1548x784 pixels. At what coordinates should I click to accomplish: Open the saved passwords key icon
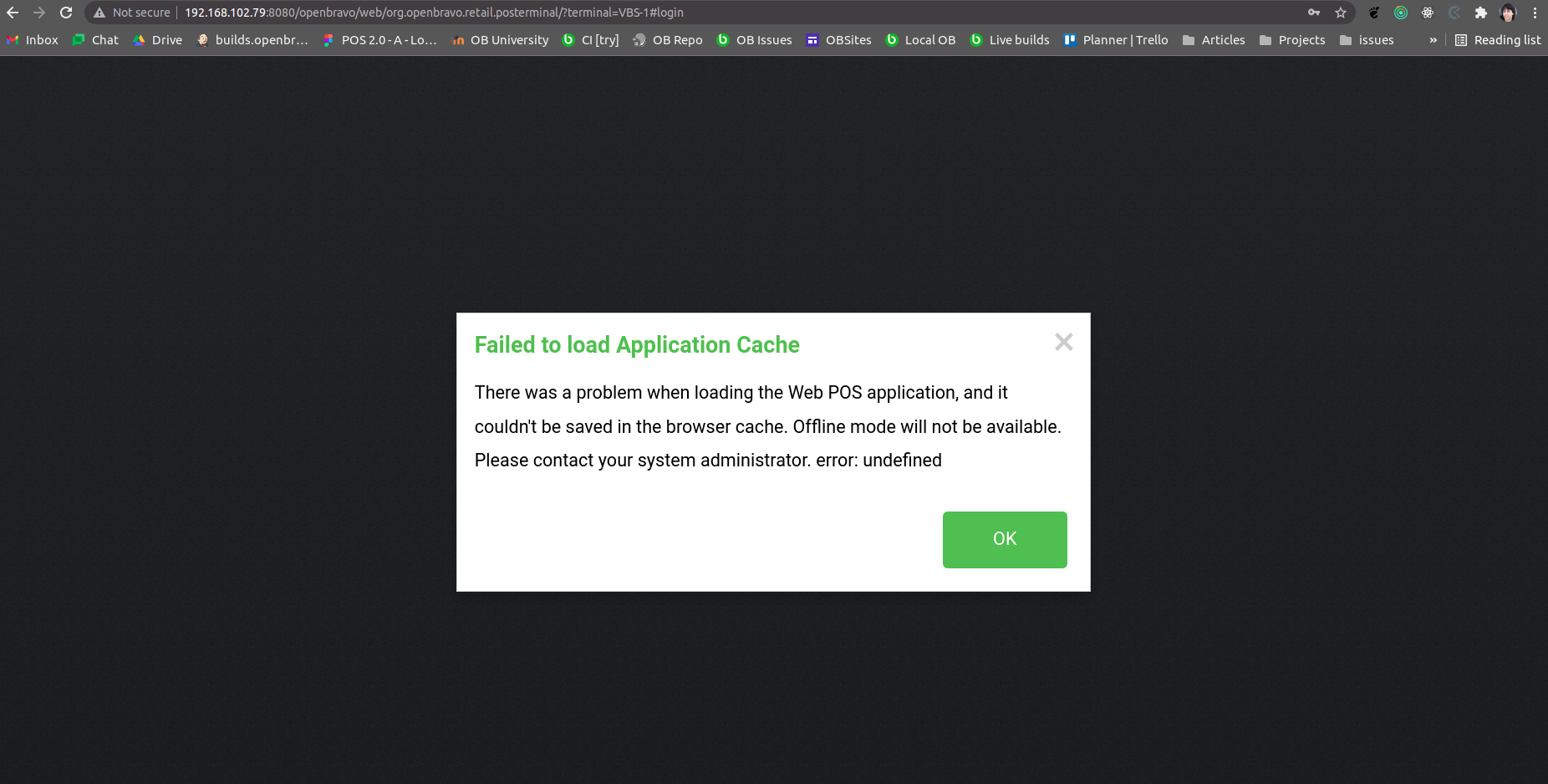(1314, 13)
